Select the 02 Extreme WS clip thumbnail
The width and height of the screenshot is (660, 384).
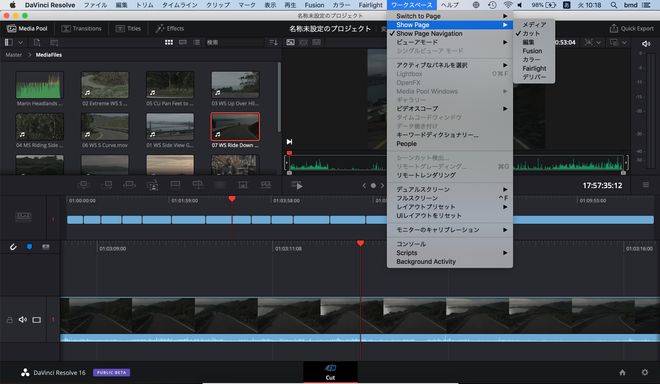[105, 85]
